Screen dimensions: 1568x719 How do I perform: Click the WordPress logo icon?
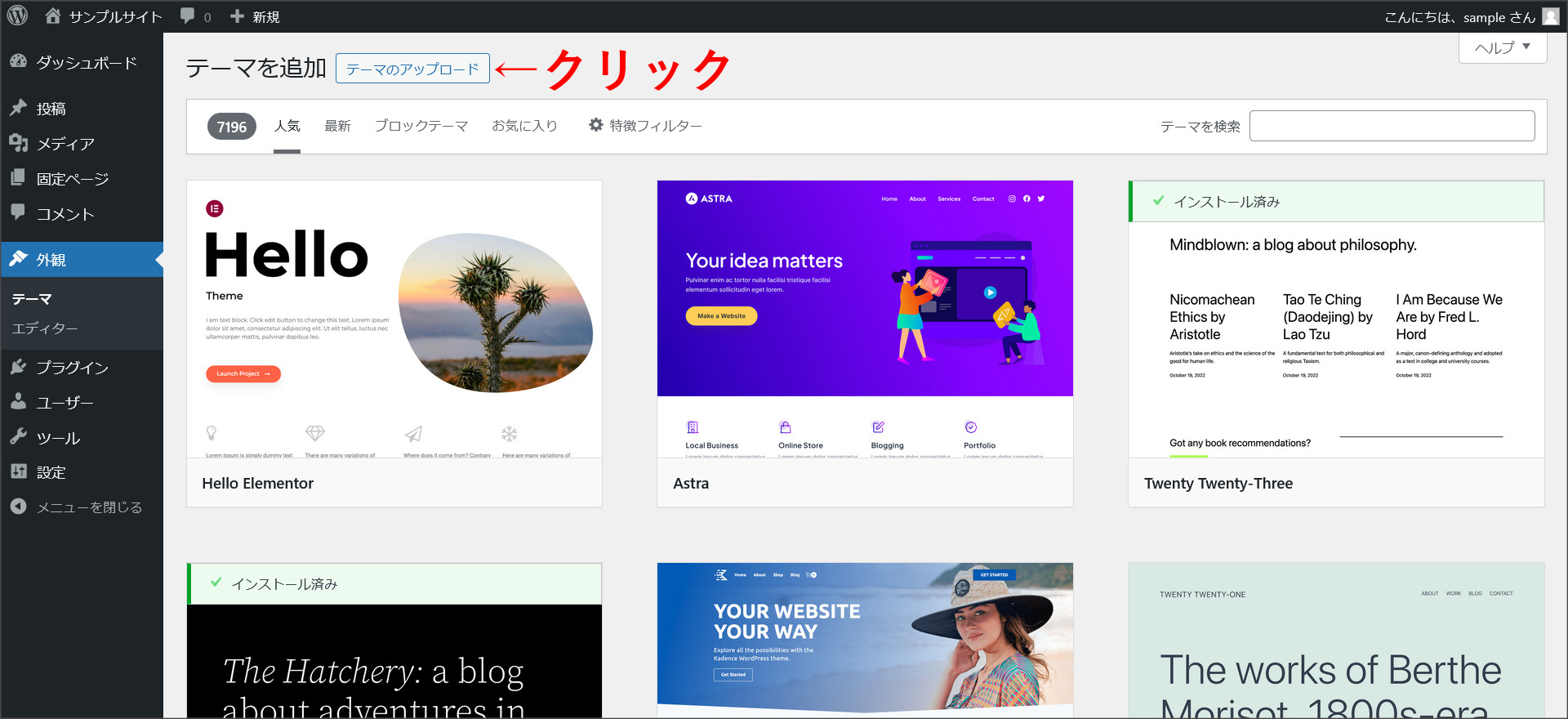click(x=17, y=16)
